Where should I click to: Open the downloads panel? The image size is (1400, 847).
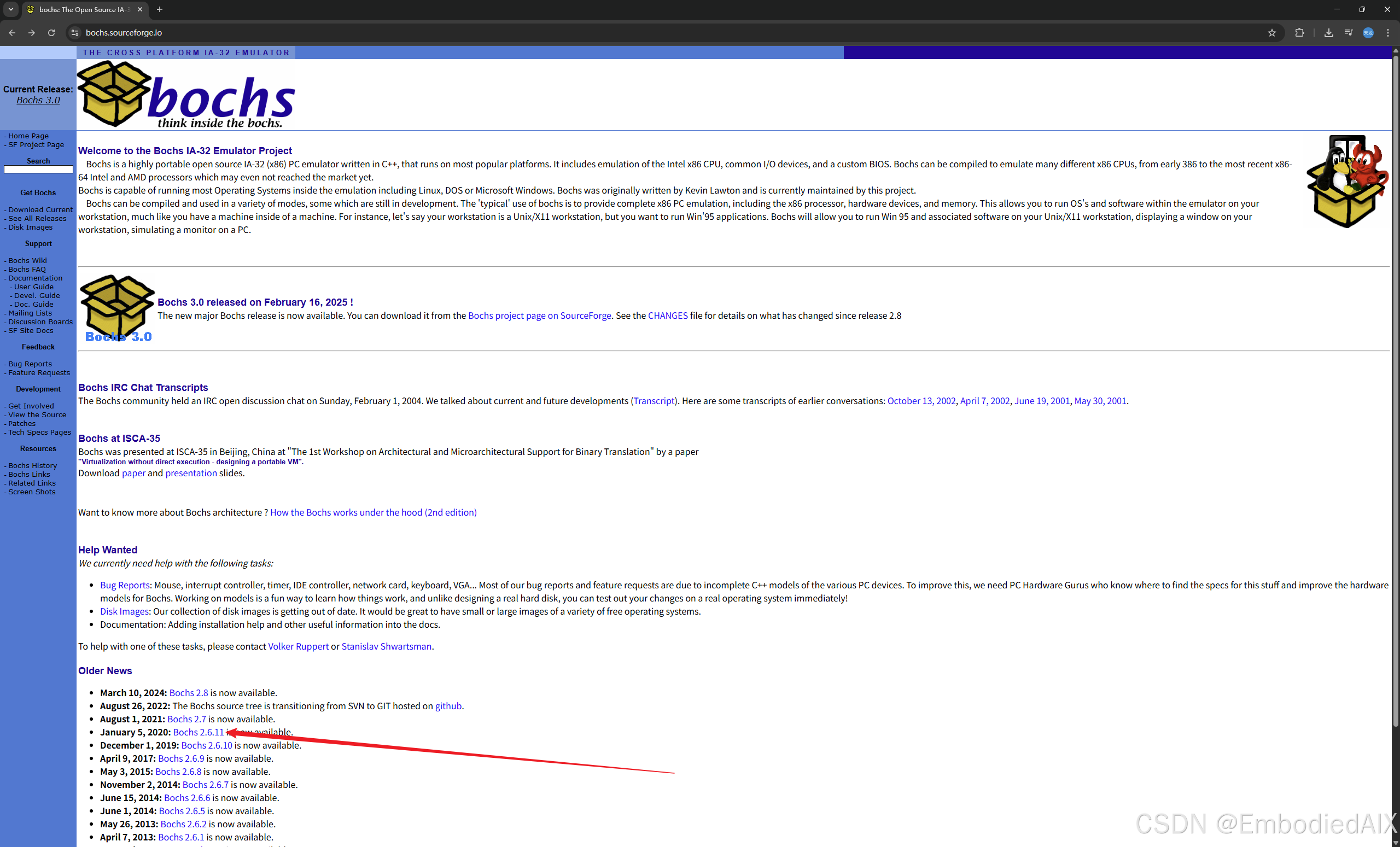pos(1328,33)
